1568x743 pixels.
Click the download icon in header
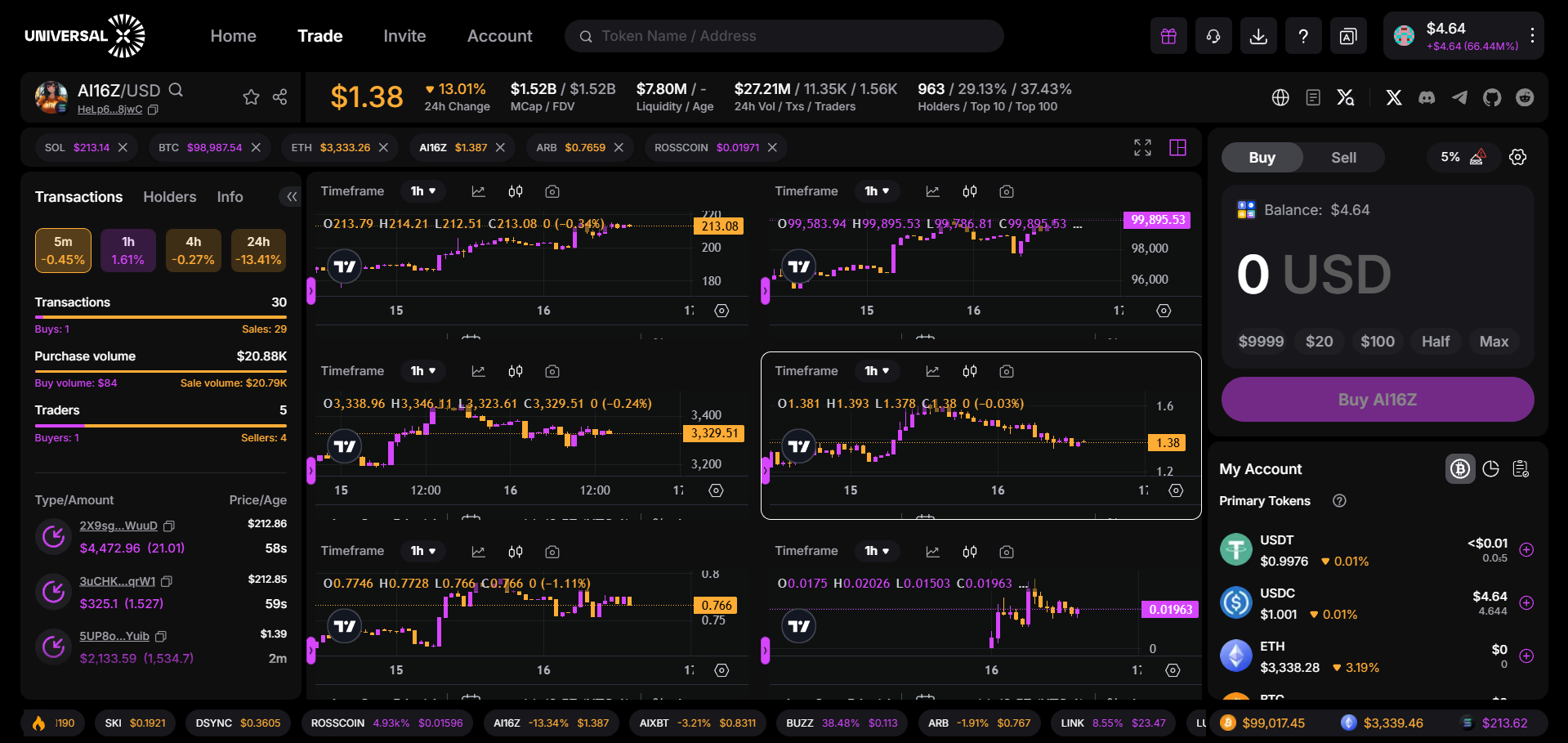tap(1258, 36)
